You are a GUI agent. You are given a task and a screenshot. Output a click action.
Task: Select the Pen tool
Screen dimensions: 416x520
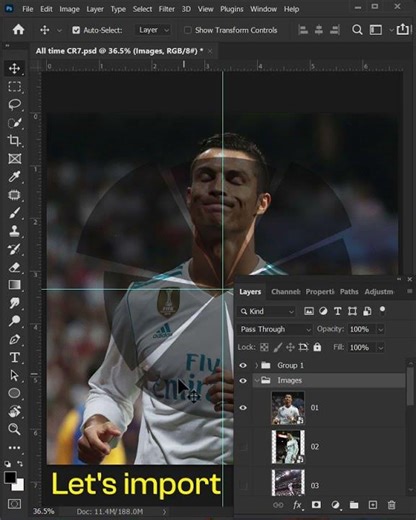click(14, 339)
